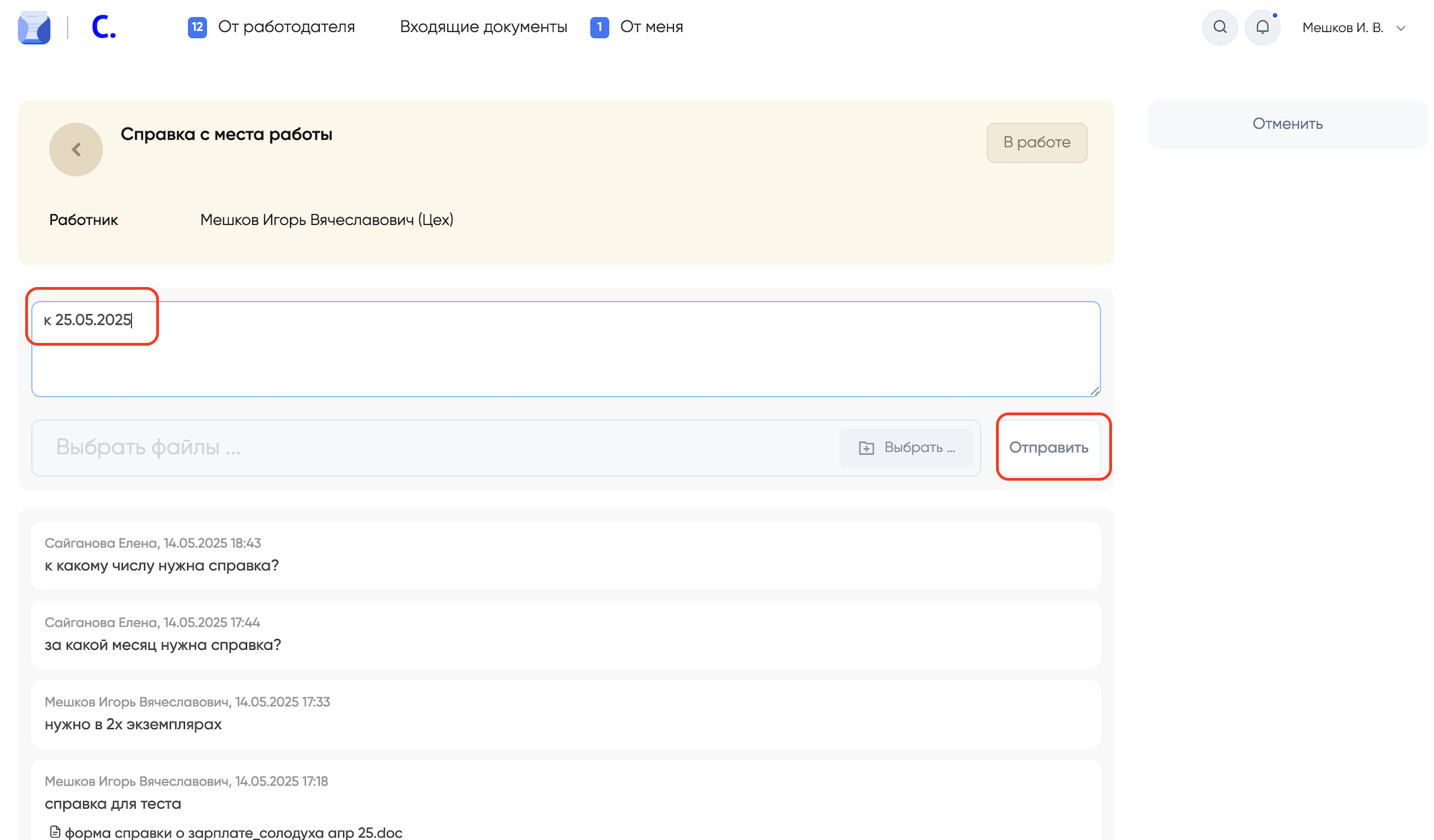Go back with the round arrow button
The width and height of the screenshot is (1434, 840).
click(x=76, y=149)
